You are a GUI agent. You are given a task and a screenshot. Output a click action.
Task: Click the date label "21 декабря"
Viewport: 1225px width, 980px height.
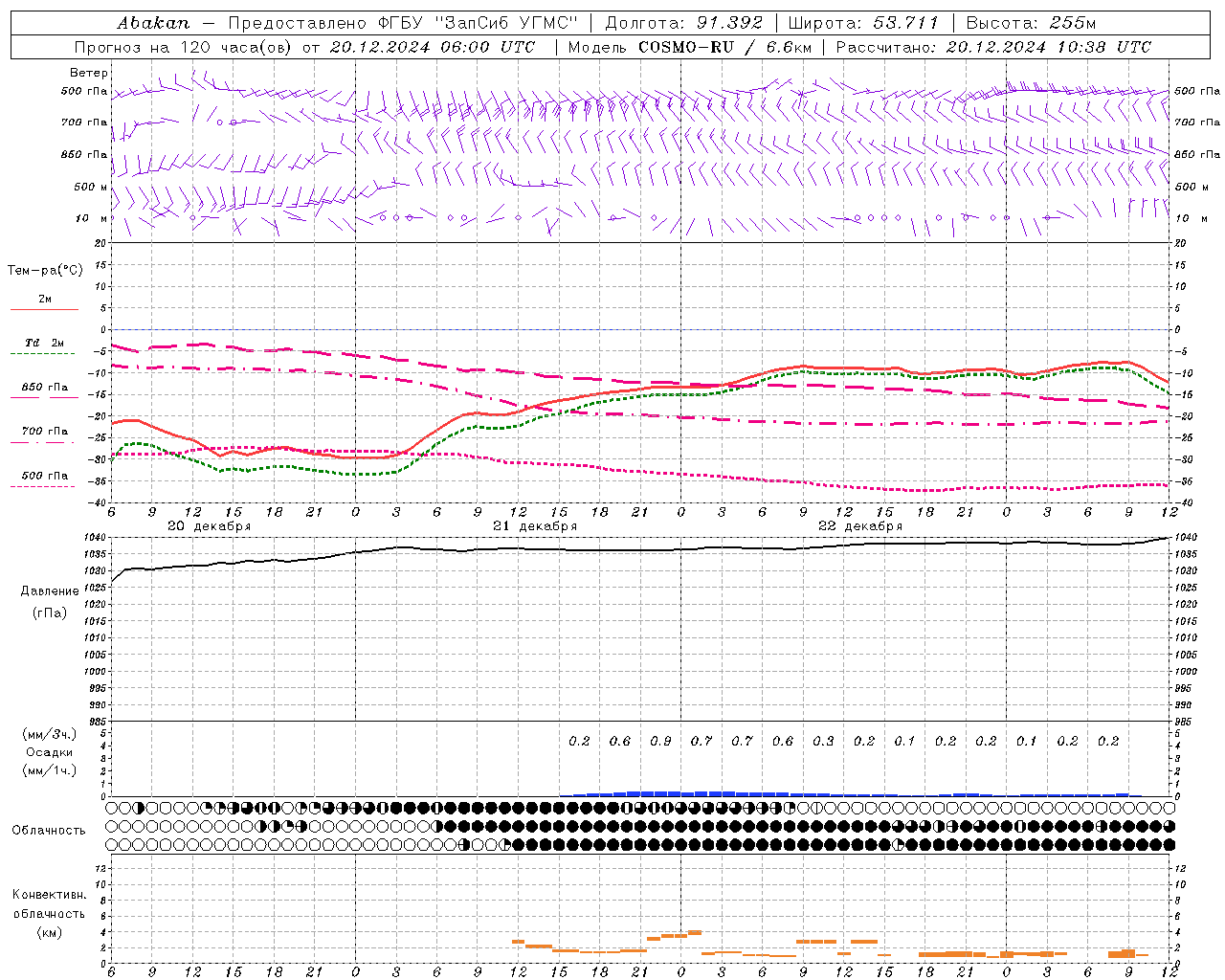(x=535, y=526)
